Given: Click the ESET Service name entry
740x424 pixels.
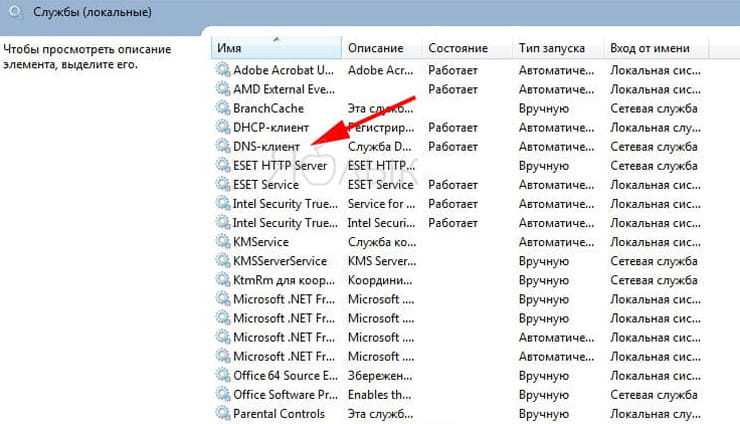Looking at the screenshot, I should [x=266, y=185].
